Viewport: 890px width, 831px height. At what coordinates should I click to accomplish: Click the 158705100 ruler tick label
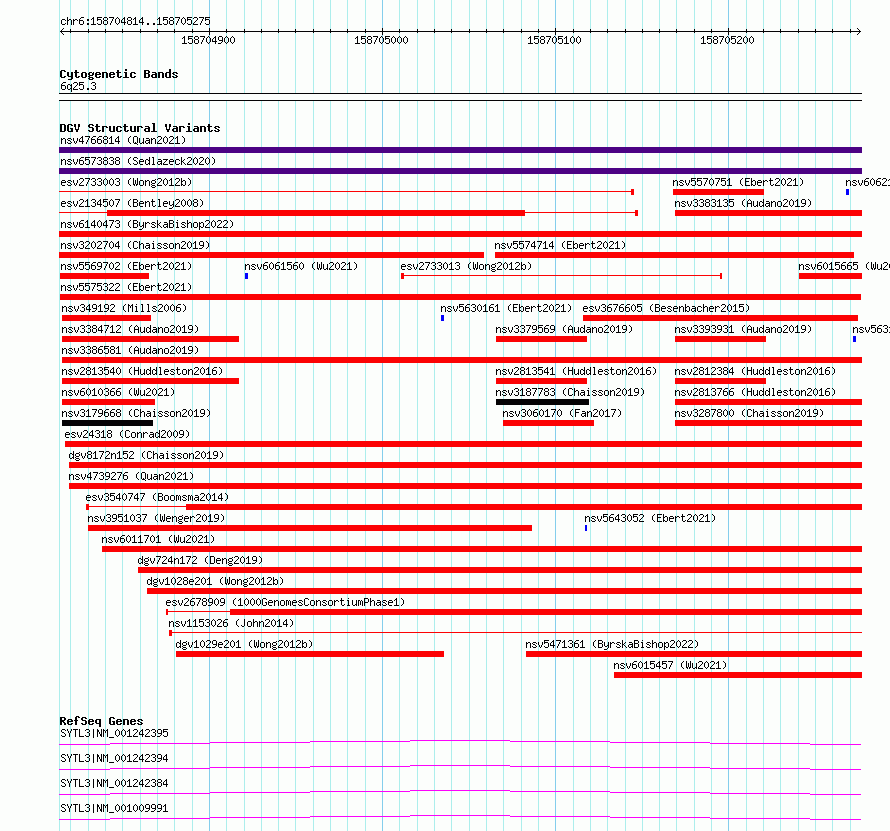click(554, 40)
